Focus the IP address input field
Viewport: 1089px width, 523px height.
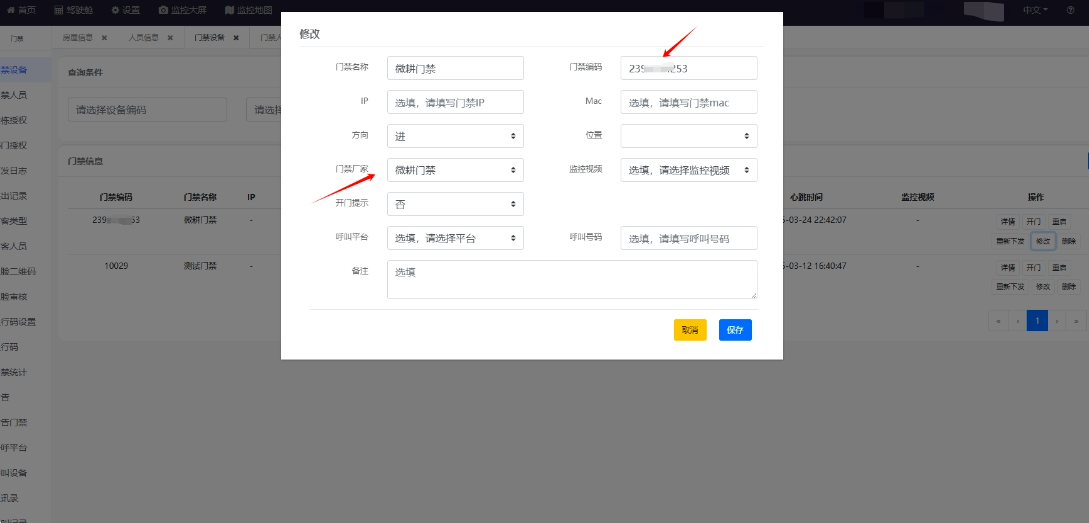(x=455, y=102)
